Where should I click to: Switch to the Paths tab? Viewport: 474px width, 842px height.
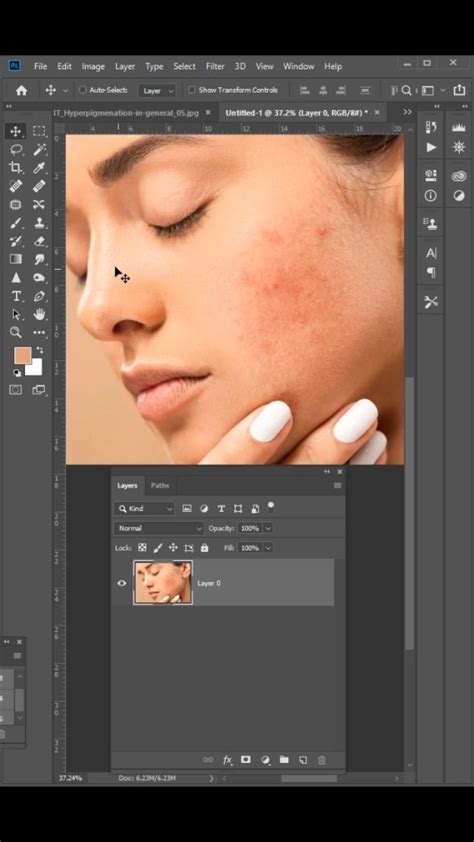(159, 485)
